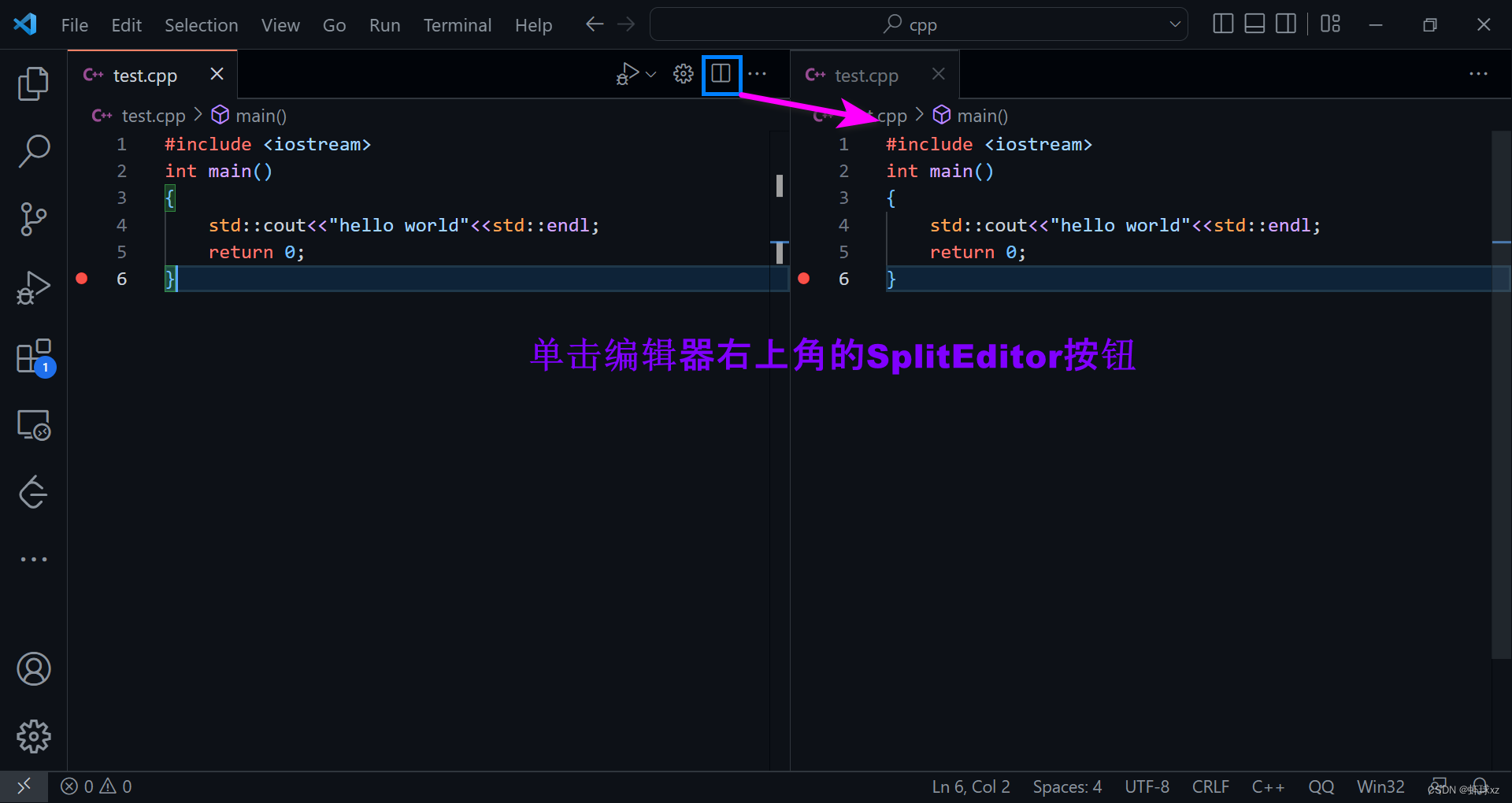Screen dimensions: 1512x803
Task: Open the Go menu
Action: click(x=334, y=25)
